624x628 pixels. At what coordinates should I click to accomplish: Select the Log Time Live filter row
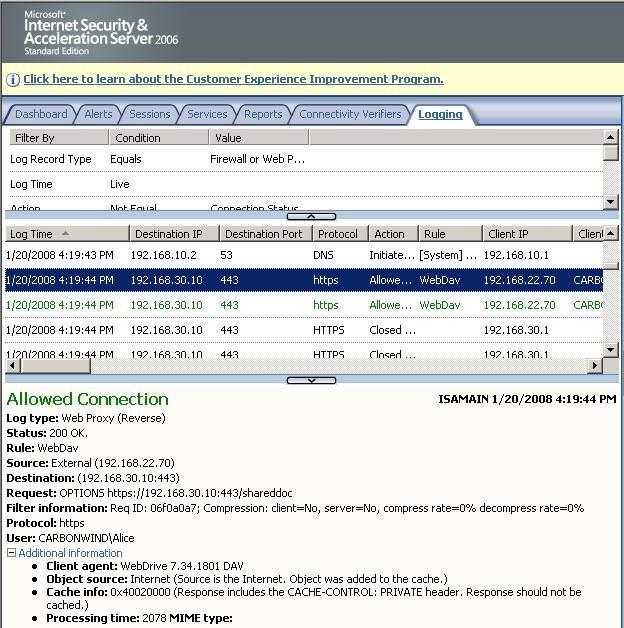pos(304,184)
